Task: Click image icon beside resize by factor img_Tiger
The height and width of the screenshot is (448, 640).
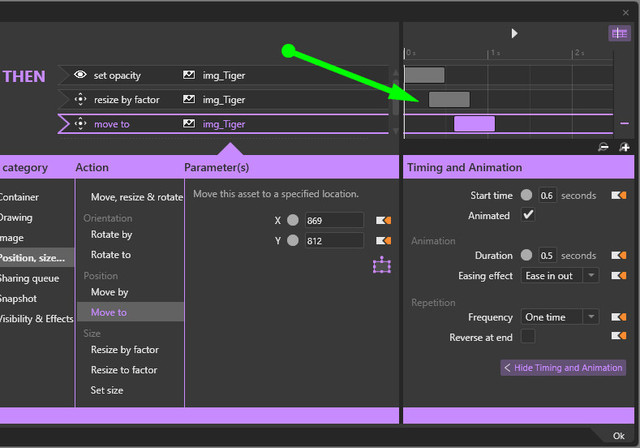Action: point(189,99)
